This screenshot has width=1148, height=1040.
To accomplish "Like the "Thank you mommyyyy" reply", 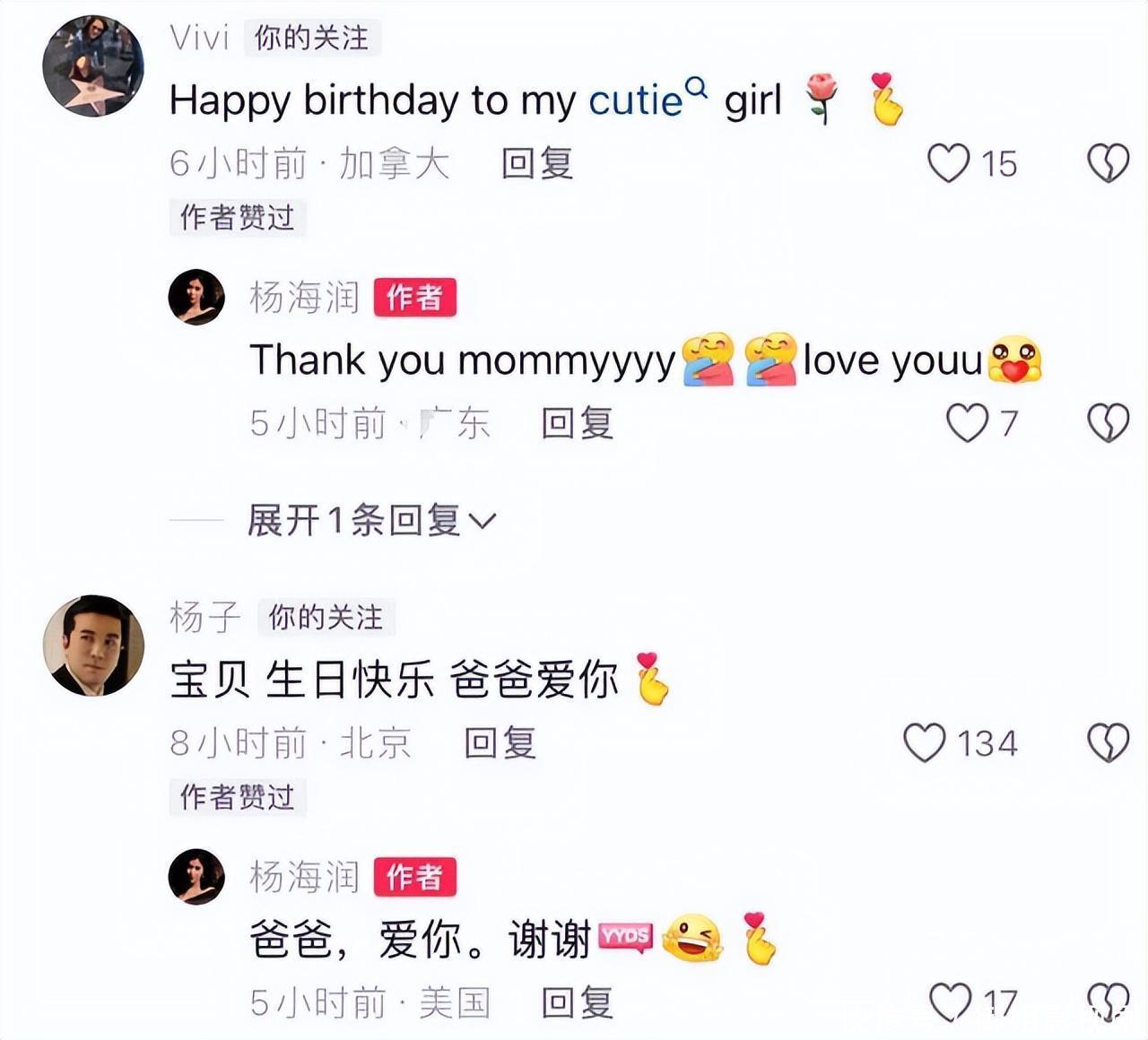I will 968,422.
